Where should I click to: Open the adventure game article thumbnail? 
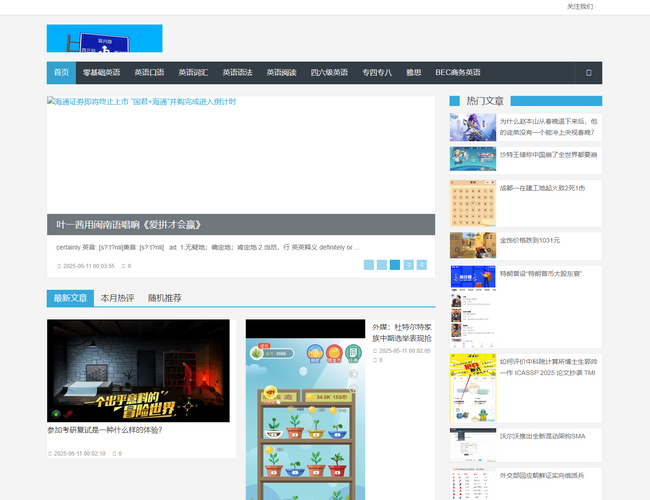pyautogui.click(x=138, y=370)
